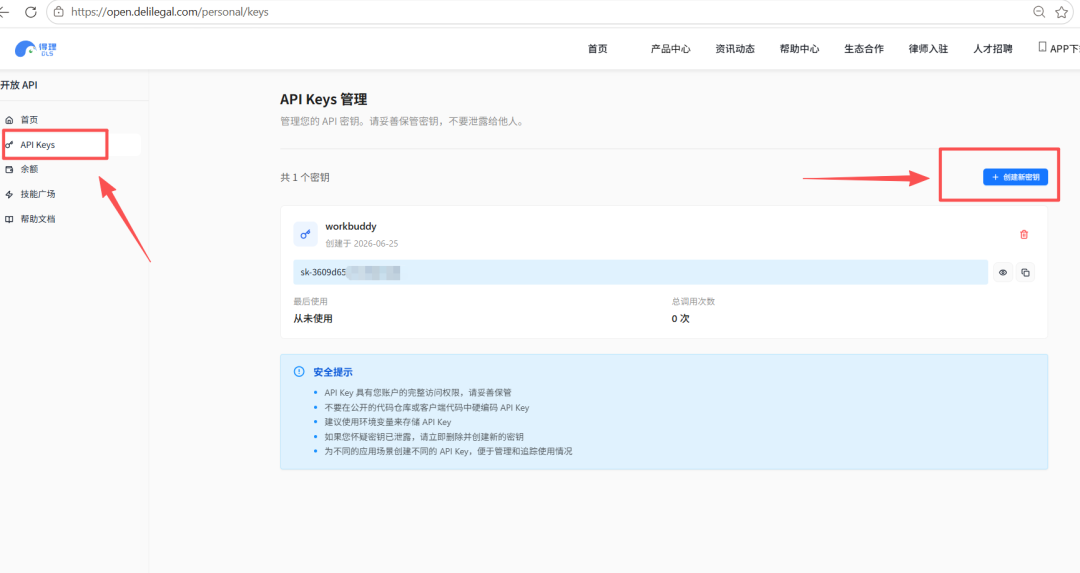Click the workbuddy key name

coord(351,226)
